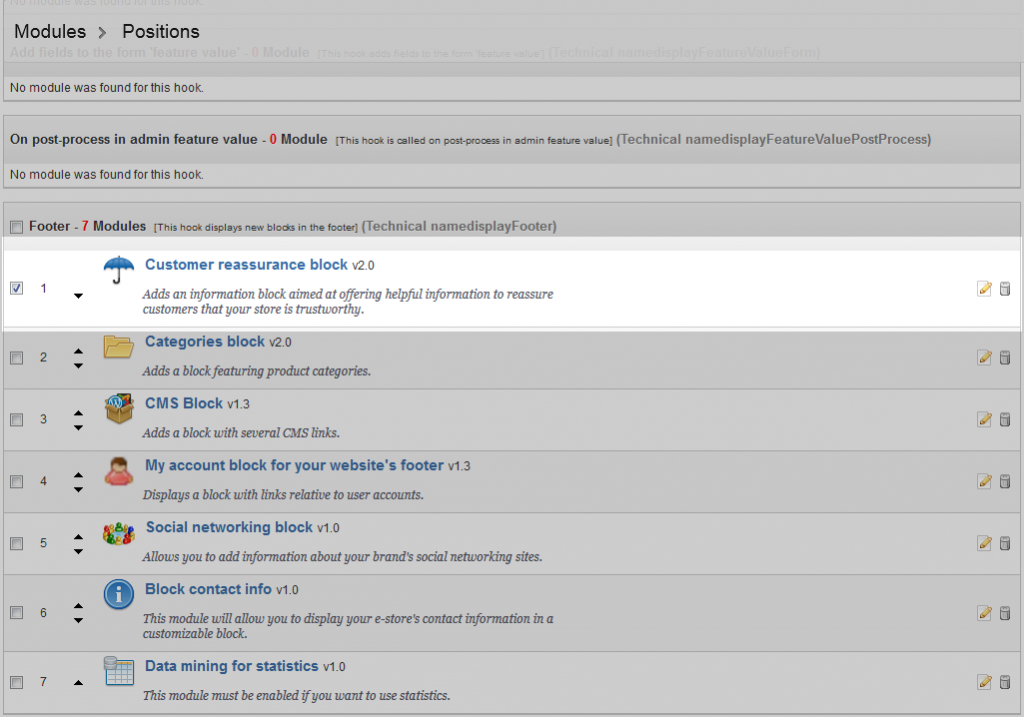Open Data mining for statistics link
This screenshot has height=717, width=1024.
coord(231,666)
